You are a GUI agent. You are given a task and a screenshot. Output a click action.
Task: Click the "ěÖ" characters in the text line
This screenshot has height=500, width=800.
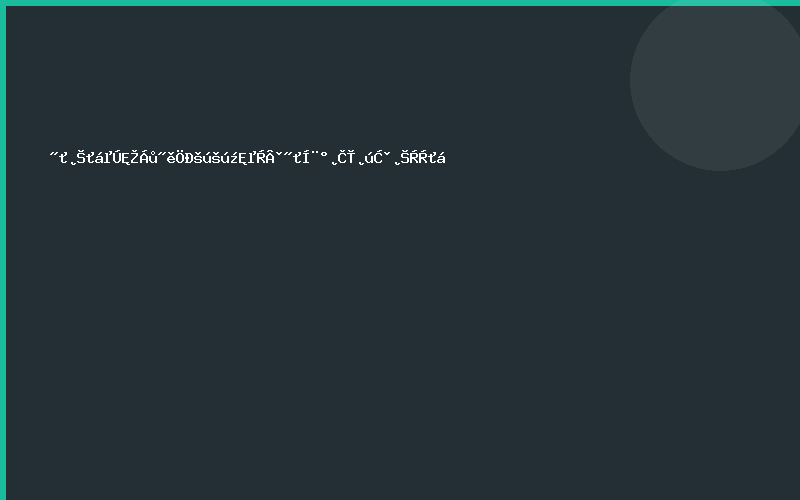click(172, 157)
